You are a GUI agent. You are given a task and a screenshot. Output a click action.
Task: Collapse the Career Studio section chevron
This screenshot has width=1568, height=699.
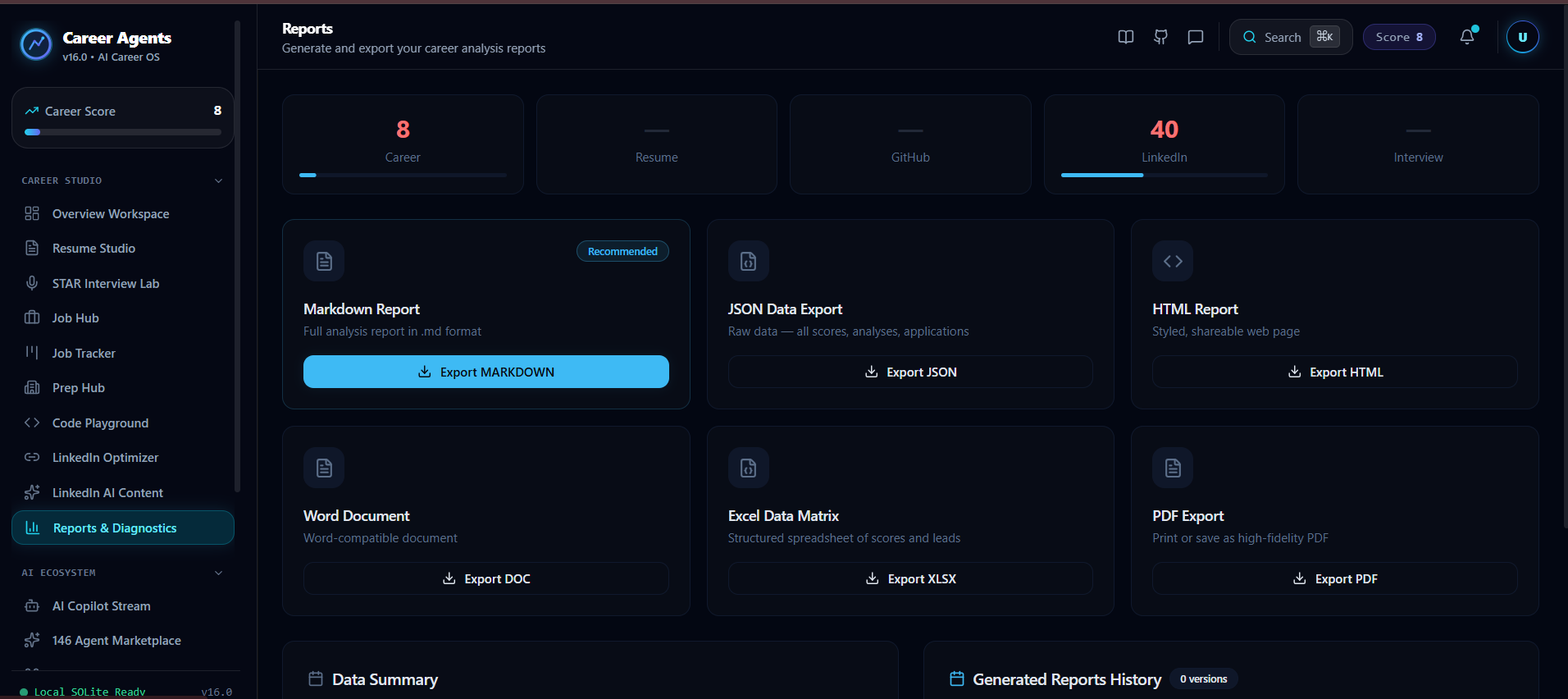218,180
